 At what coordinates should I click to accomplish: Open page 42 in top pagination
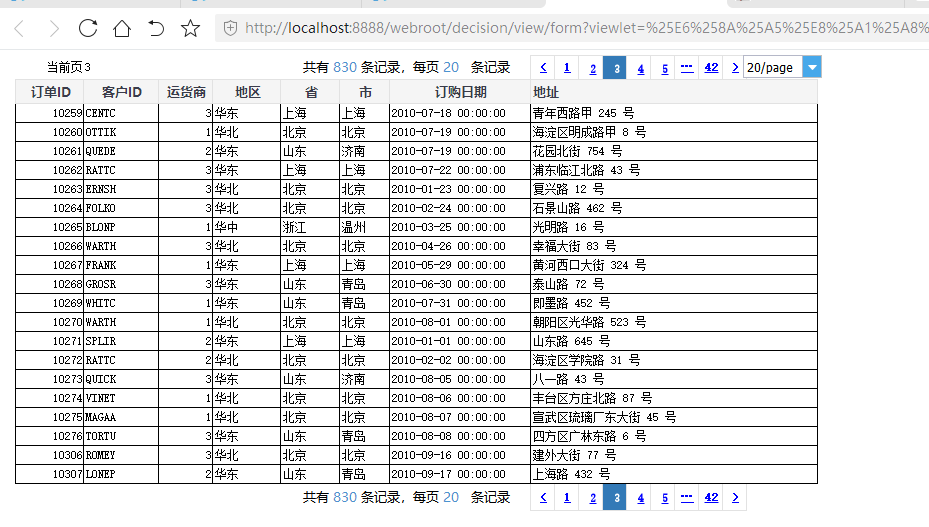click(711, 68)
